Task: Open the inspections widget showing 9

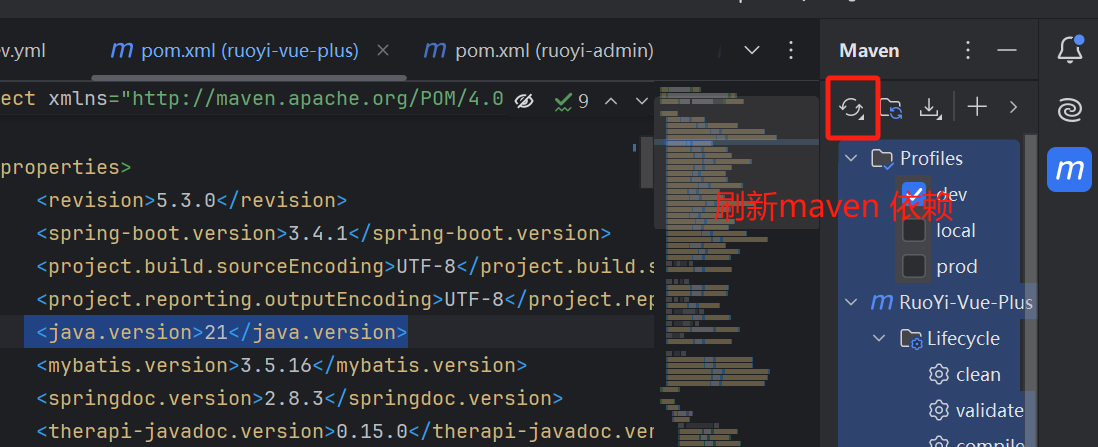Action: tap(571, 102)
